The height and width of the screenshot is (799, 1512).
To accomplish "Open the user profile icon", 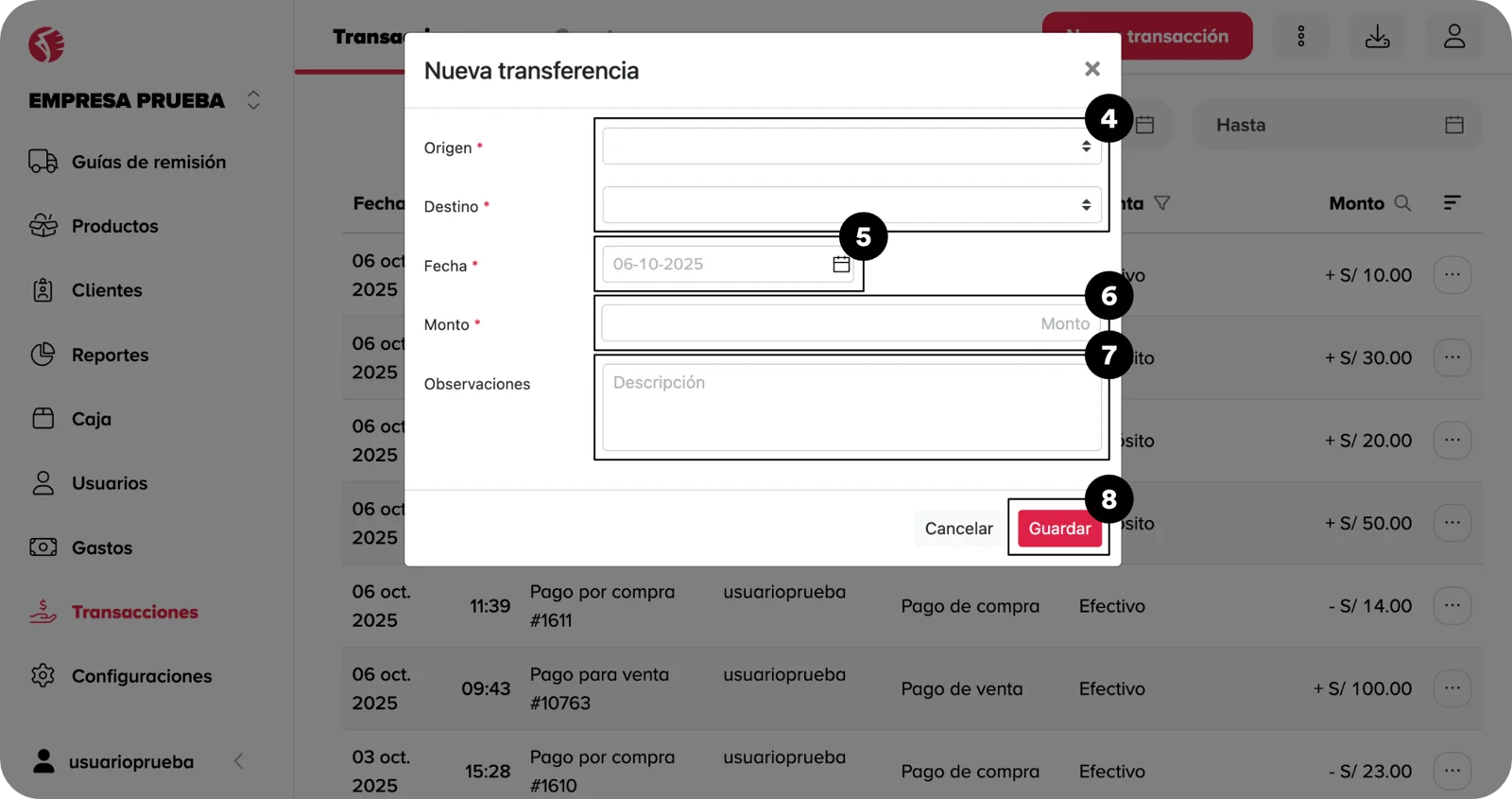I will point(1453,37).
